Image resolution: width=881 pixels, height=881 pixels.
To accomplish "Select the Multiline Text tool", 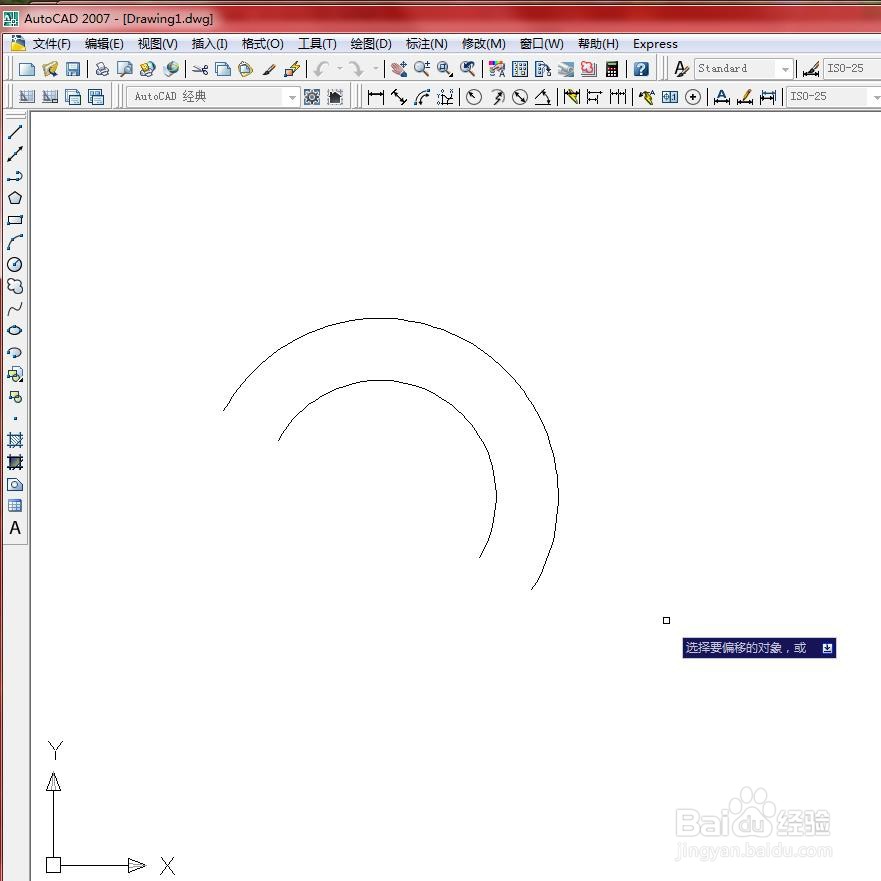I will (15, 528).
